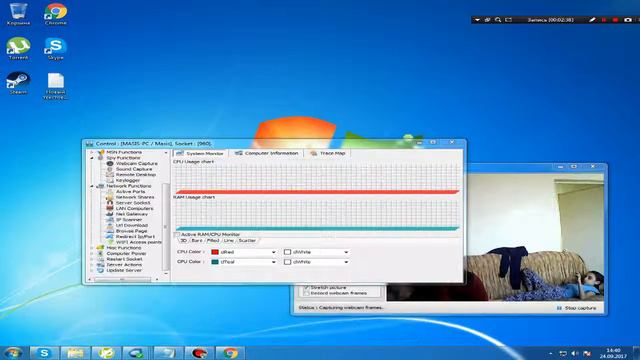The height and width of the screenshot is (360, 640).
Task: Click the volume icon in system tray
Action: coord(575,353)
